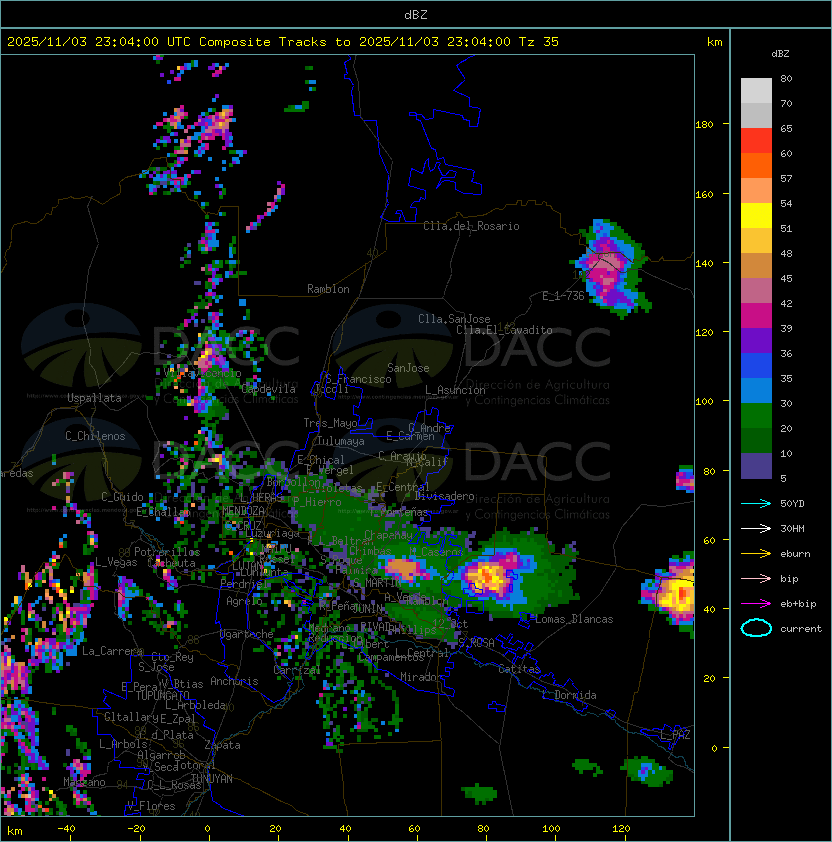Click the composite tracks timestamp header text
Viewport: 832px width, 842px height.
pyautogui.click(x=283, y=42)
